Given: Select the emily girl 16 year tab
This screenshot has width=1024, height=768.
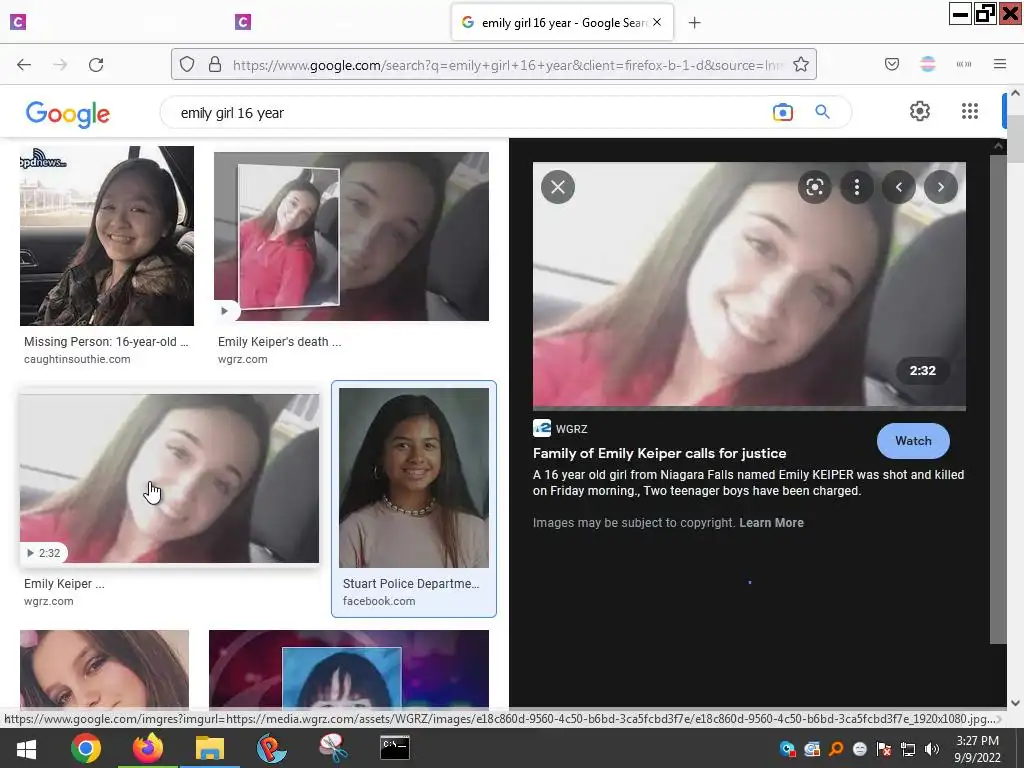Looking at the screenshot, I should click(562, 23).
